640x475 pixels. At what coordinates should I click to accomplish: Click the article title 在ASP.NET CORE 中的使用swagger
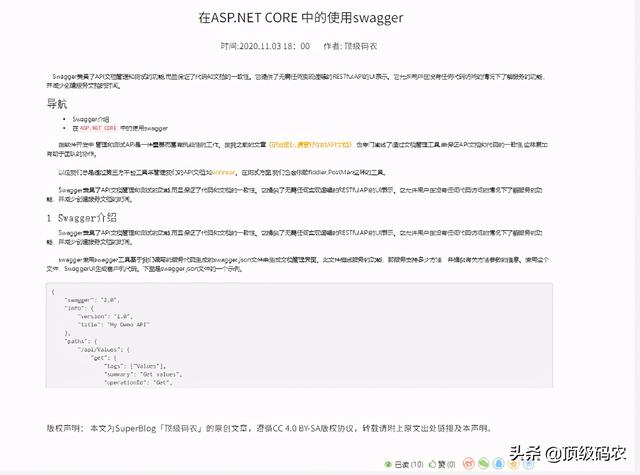coord(301,18)
